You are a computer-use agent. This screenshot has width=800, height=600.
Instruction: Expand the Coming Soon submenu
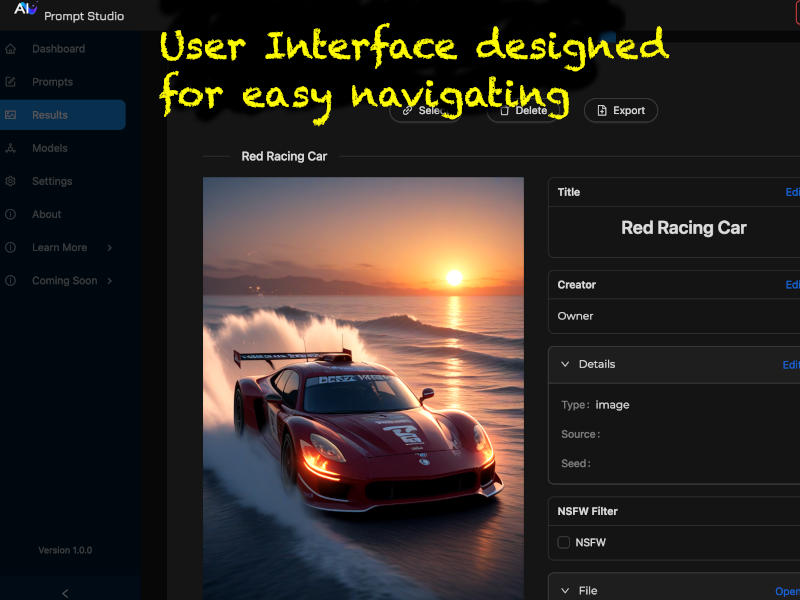(109, 281)
